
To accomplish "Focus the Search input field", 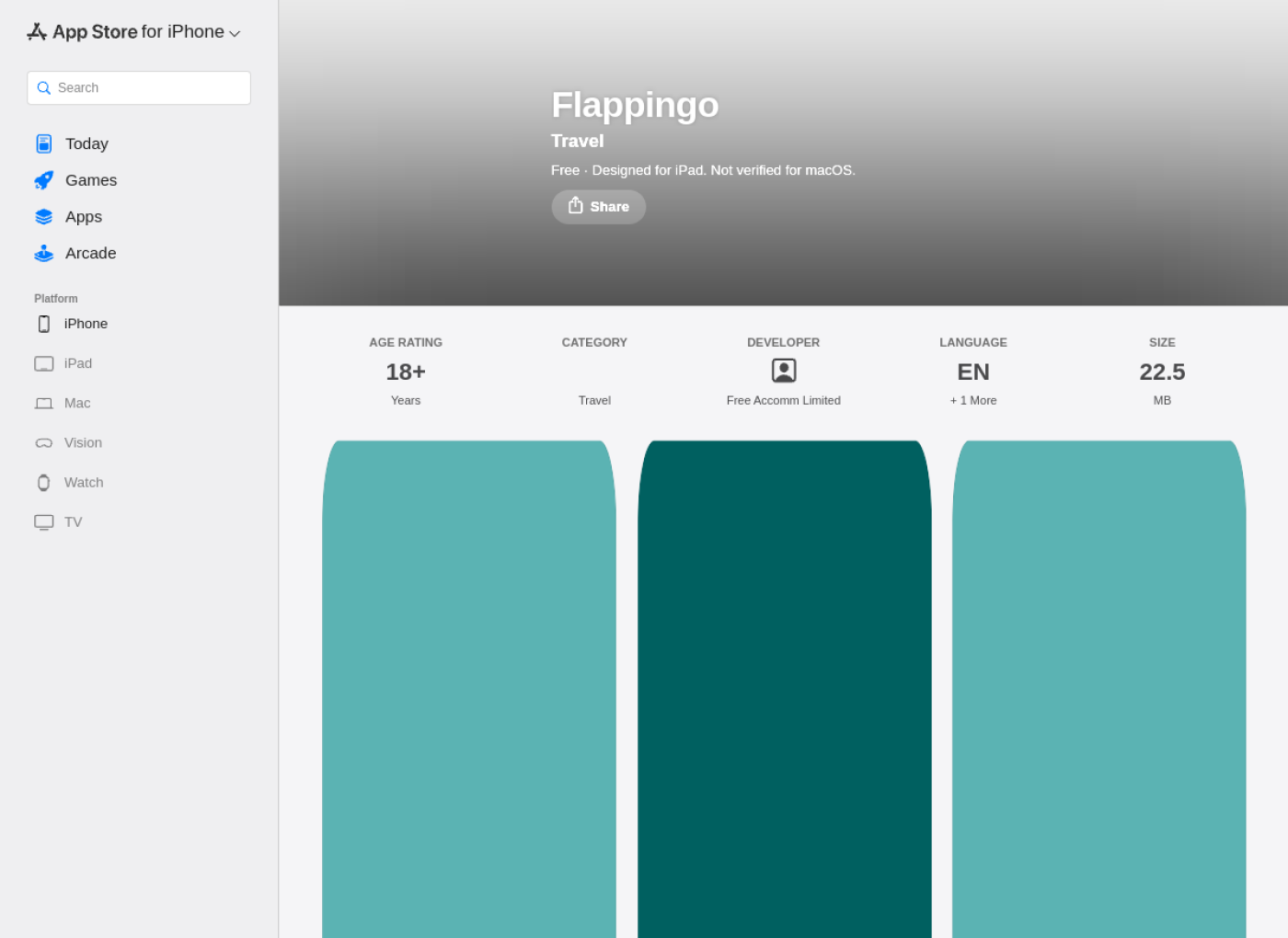I will (x=139, y=87).
